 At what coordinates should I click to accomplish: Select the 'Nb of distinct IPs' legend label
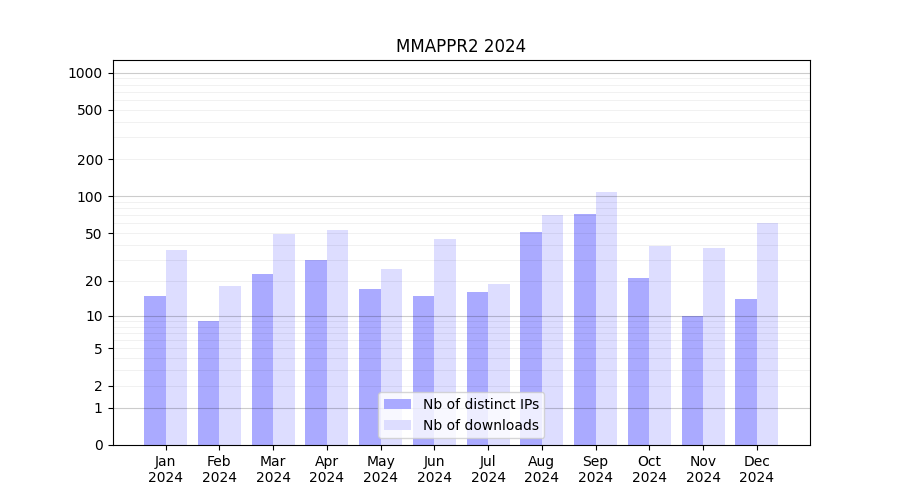(x=480, y=404)
